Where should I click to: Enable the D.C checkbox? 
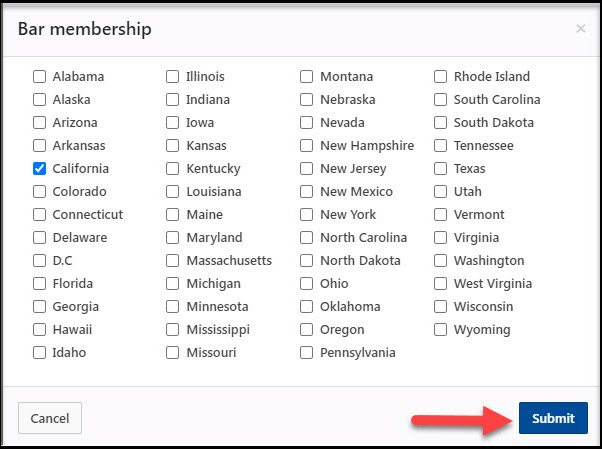click(40, 261)
